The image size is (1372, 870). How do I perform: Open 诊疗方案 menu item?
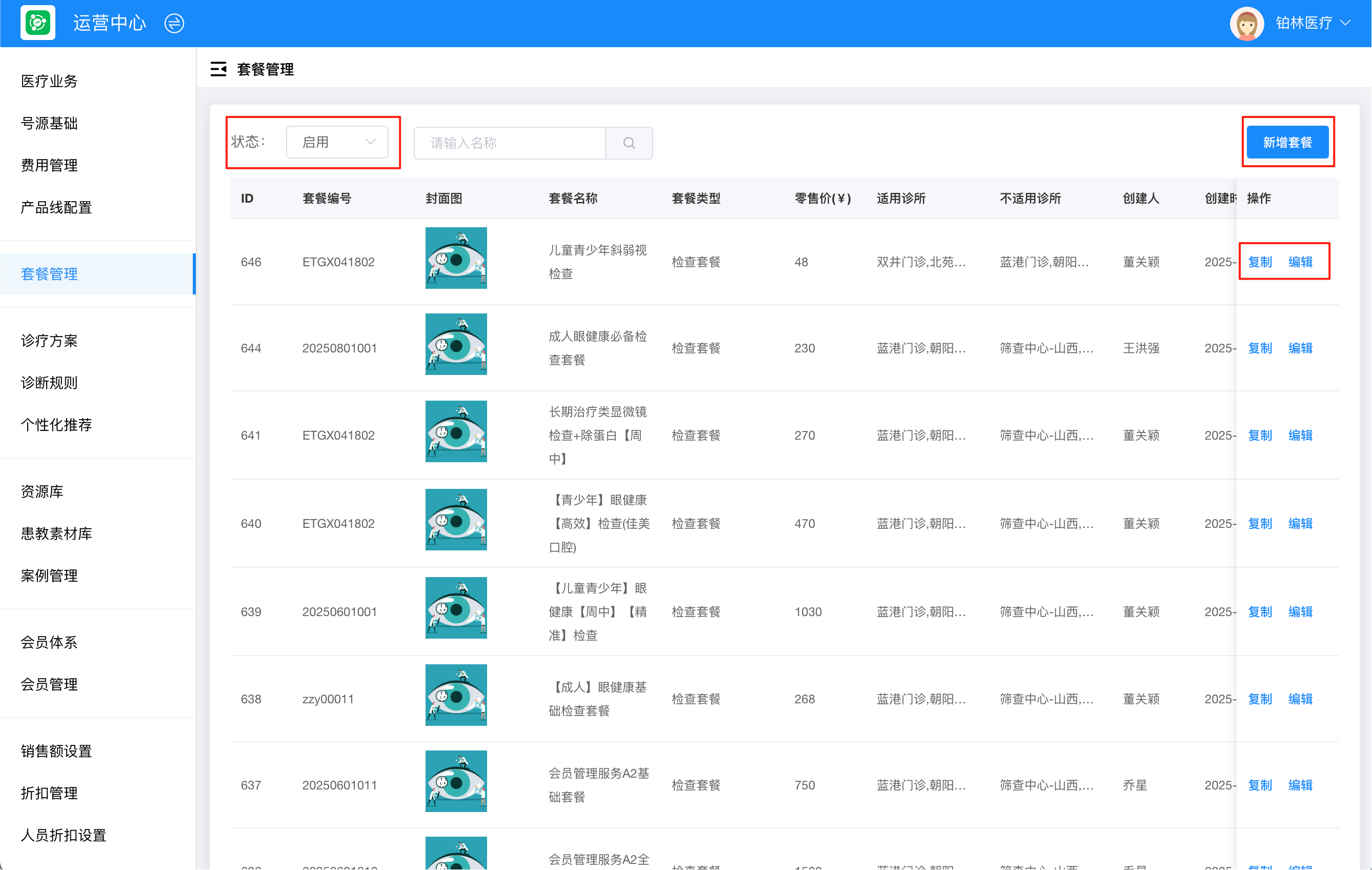coord(50,341)
